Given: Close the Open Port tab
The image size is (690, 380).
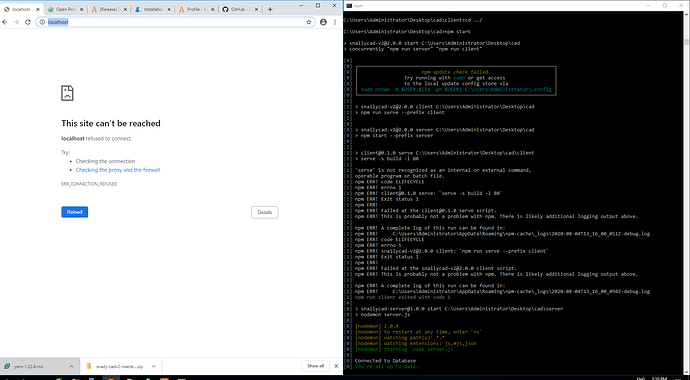Looking at the screenshot, I should 81,9.
